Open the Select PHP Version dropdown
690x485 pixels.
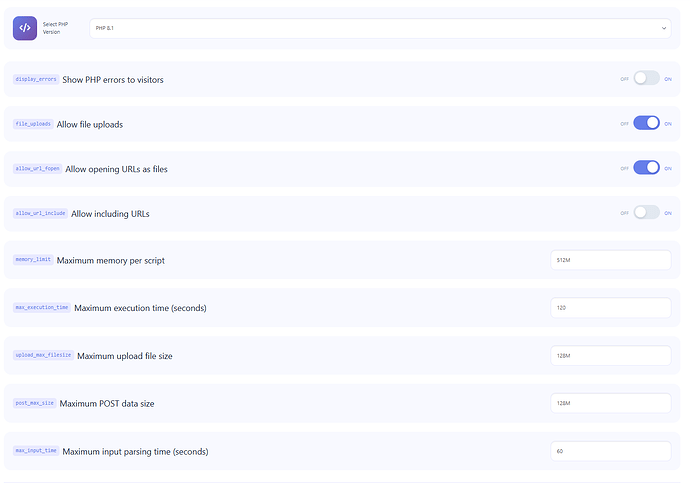tap(380, 28)
